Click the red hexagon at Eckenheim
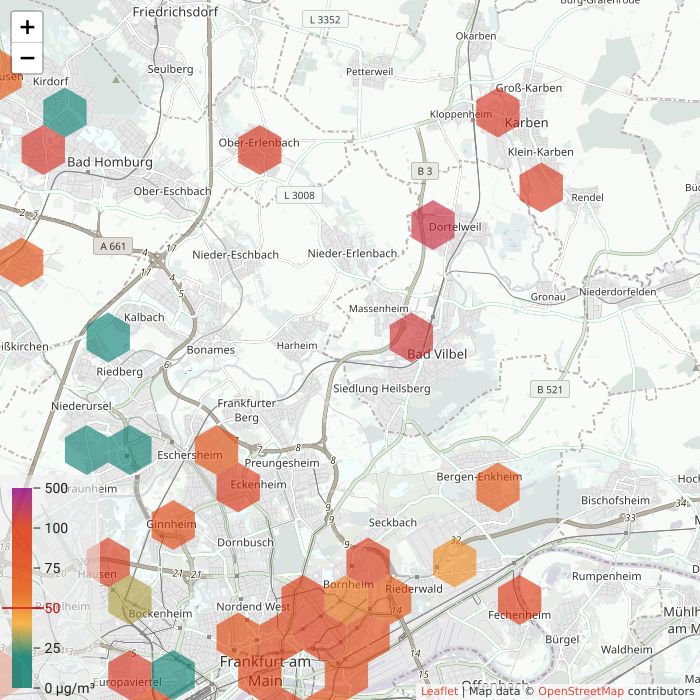 (x=238, y=487)
